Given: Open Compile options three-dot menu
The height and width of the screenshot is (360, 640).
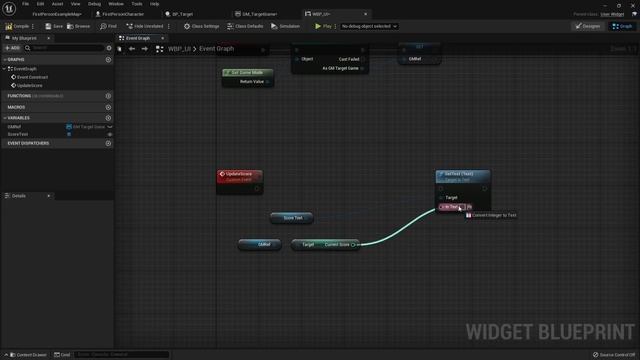Looking at the screenshot, I should [x=33, y=26].
